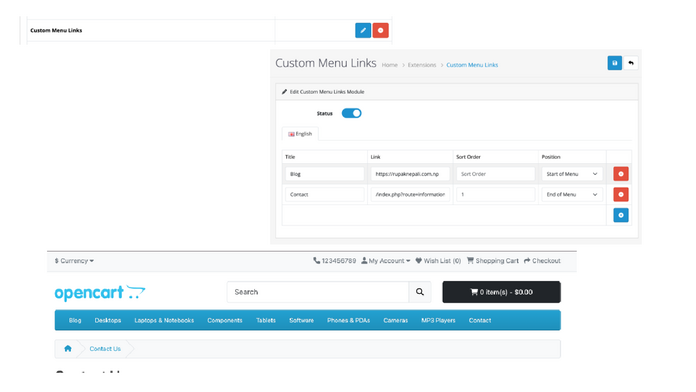Open the Phones & PDAs menu item
The width and height of the screenshot is (696, 392).
(x=348, y=320)
